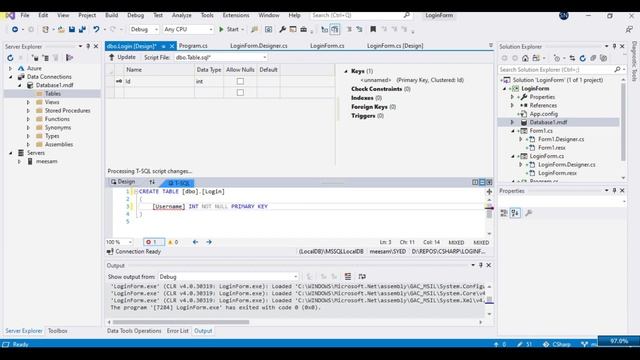Toggle word wrap icon in Output panel
This screenshot has height=360, width=640.
point(362,277)
